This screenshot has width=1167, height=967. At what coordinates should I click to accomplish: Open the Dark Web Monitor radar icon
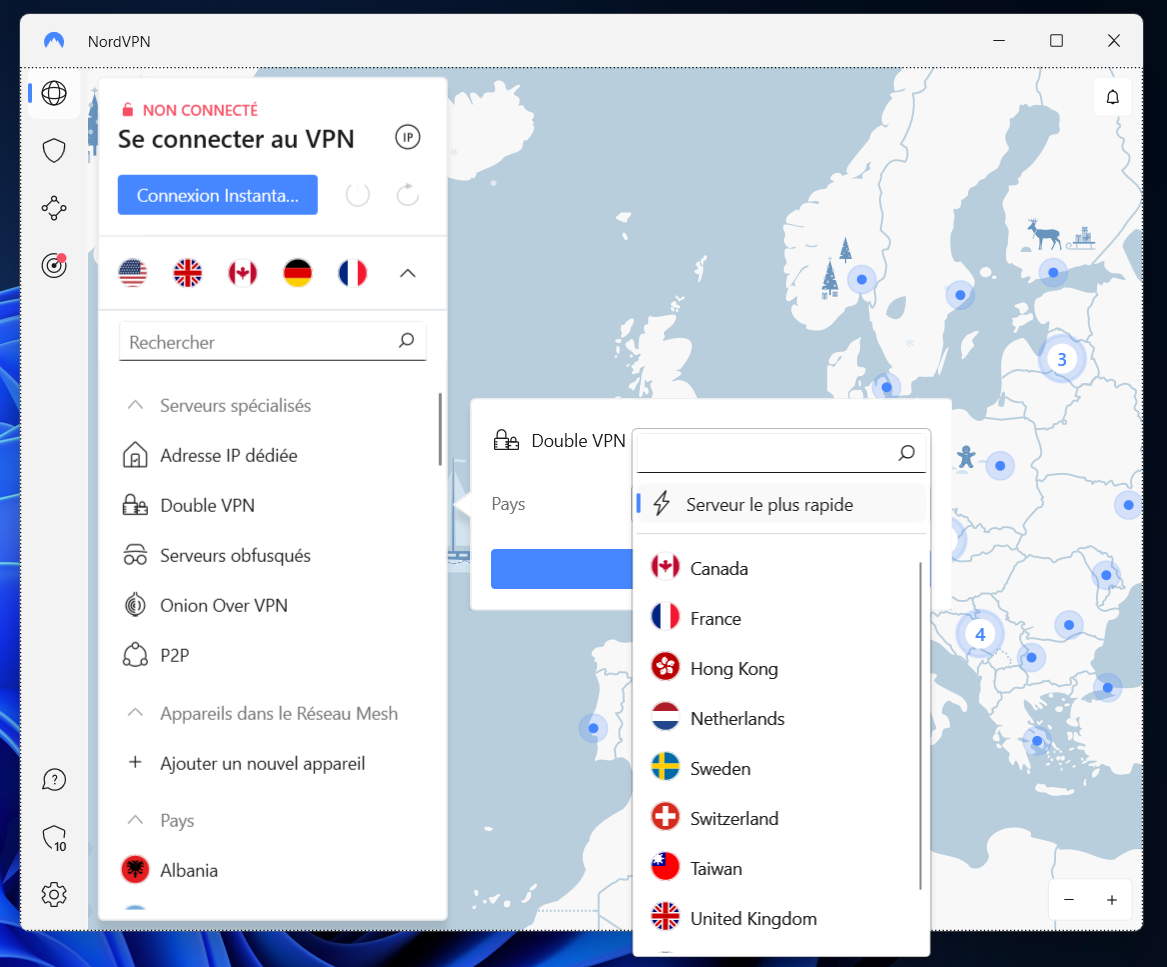click(x=54, y=265)
